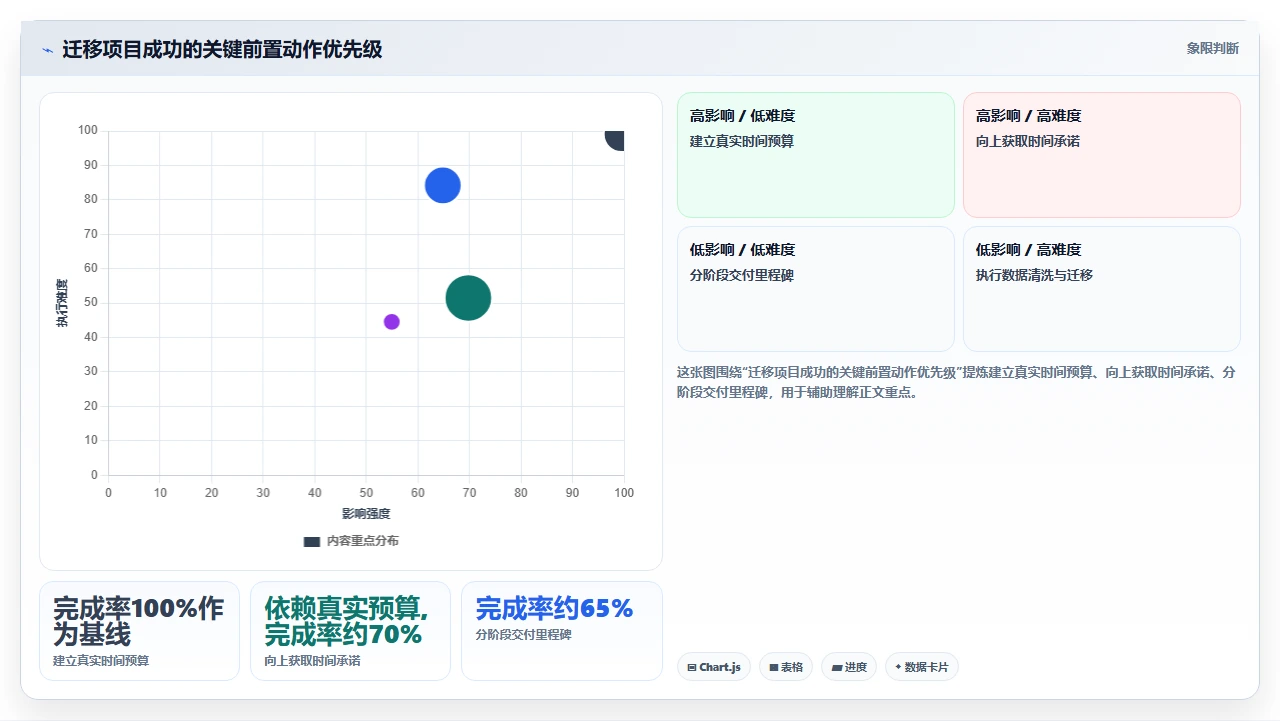Click 执行数据清洗与迁移 text
1280x721 pixels.
click(x=1034, y=276)
